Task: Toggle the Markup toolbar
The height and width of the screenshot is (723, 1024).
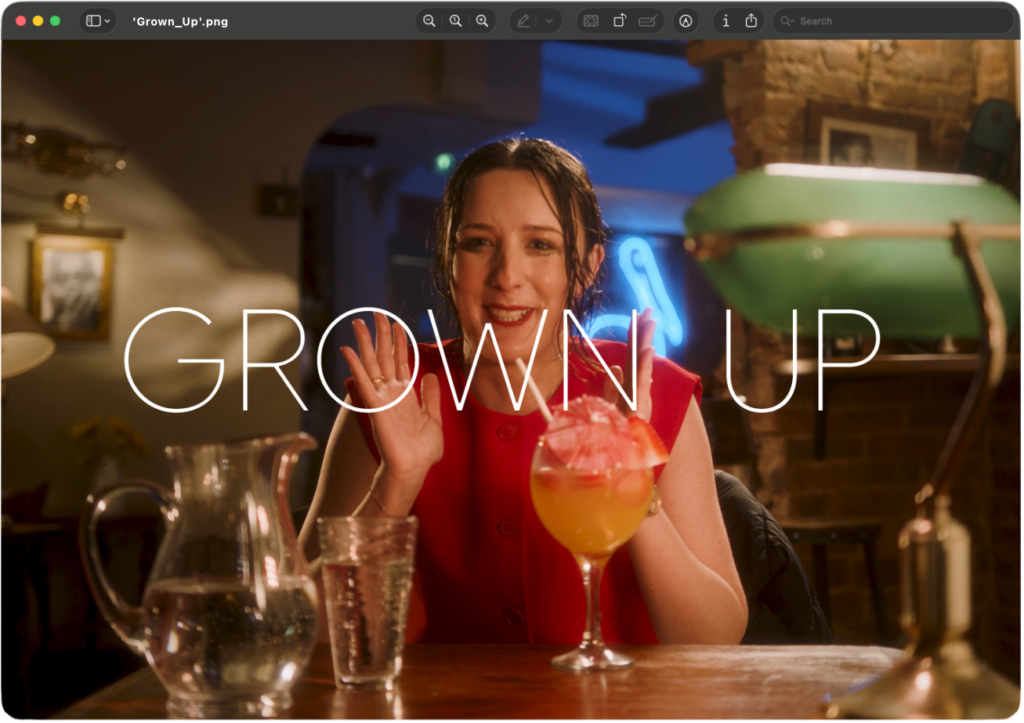Action: point(686,21)
